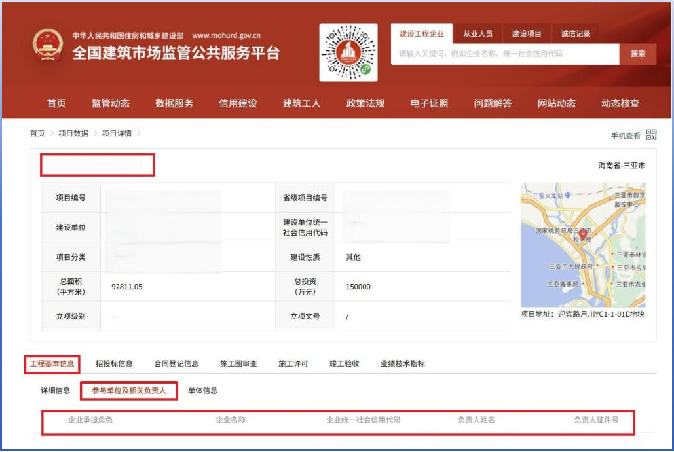
Task: Open the WeChat mini-program QR code
Action: point(349,52)
